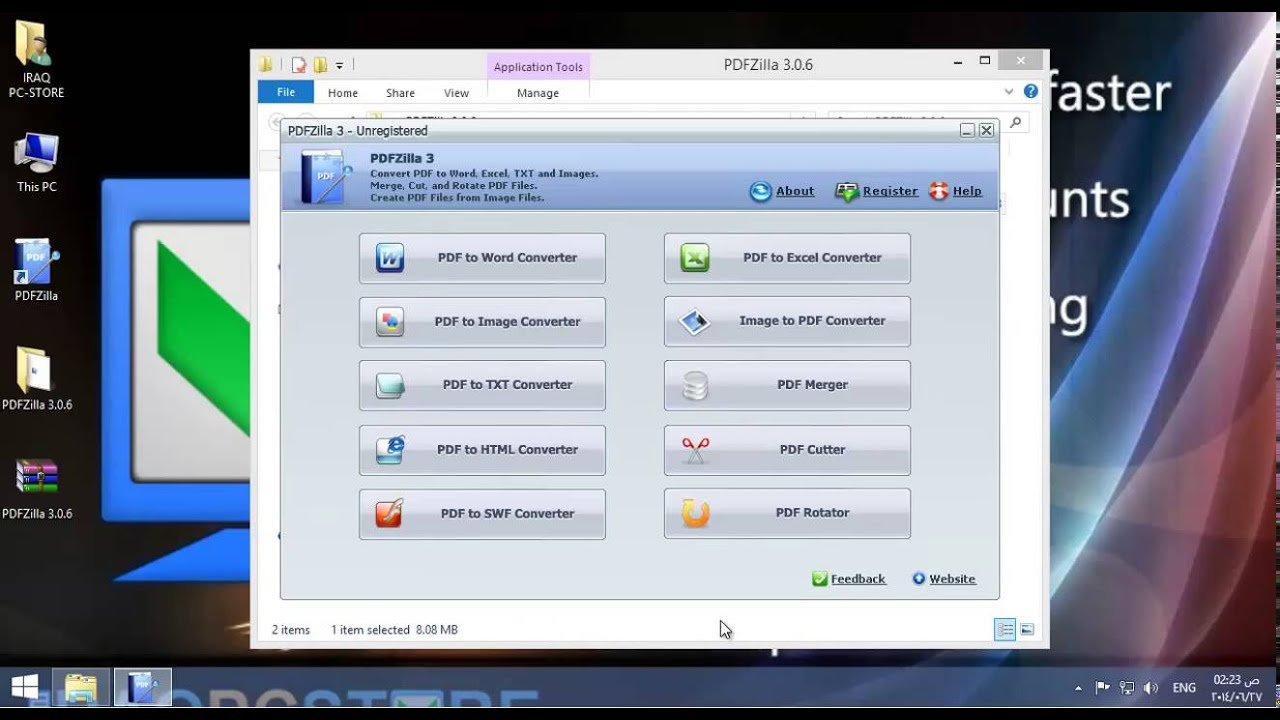Open the network tray icon
Image resolution: width=1280 pixels, height=720 pixels.
pyautogui.click(x=1127, y=688)
